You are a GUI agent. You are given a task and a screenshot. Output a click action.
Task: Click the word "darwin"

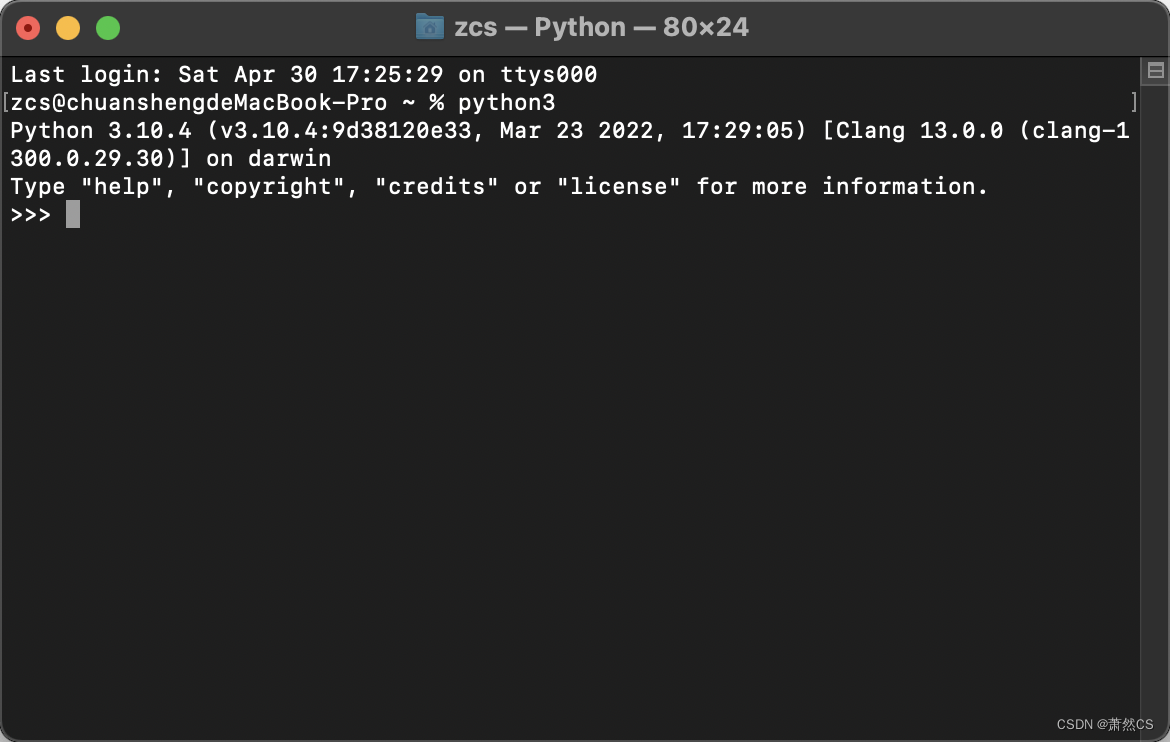click(x=289, y=158)
